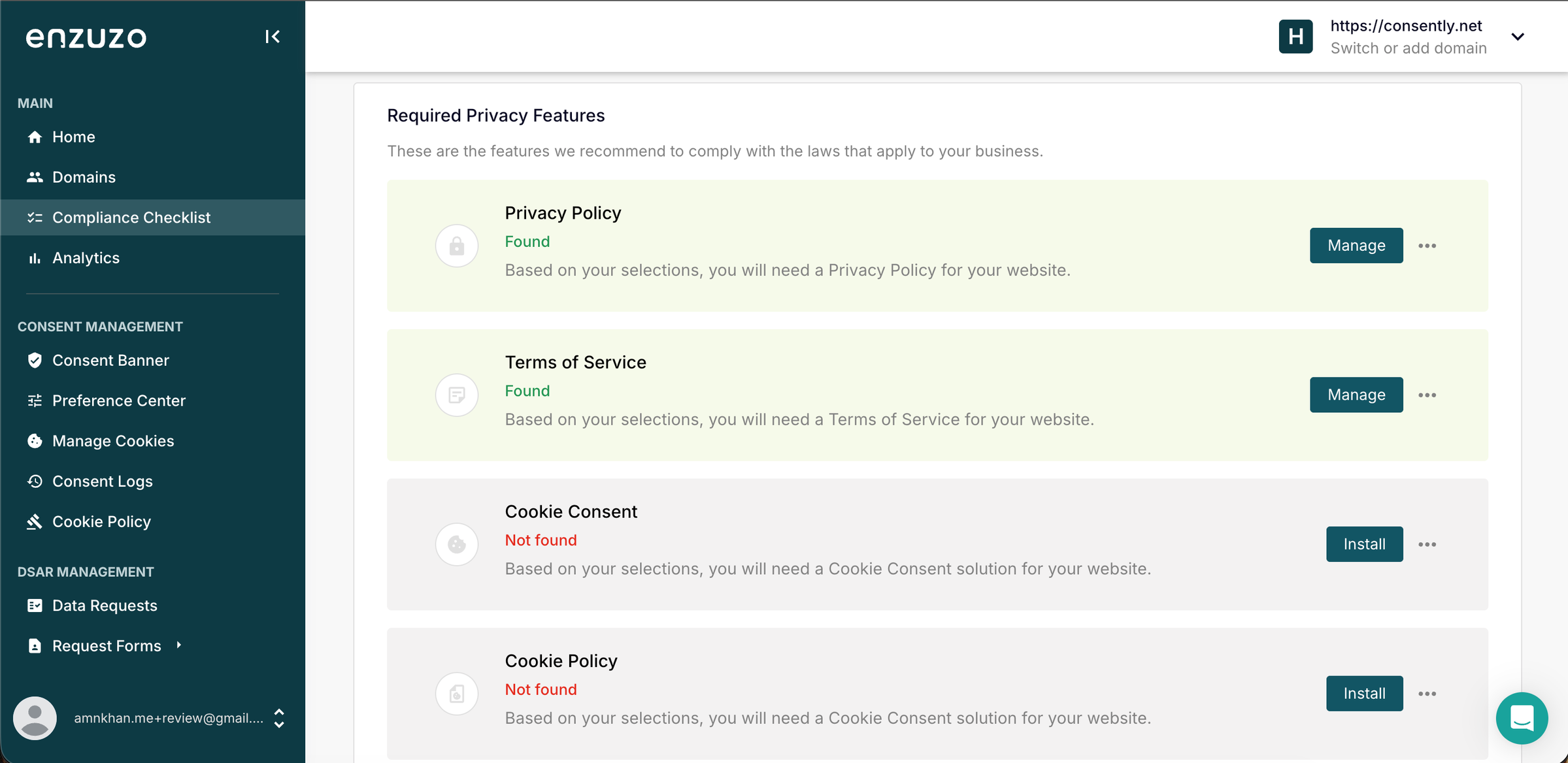Click the Preference Center sliders icon

click(35, 400)
